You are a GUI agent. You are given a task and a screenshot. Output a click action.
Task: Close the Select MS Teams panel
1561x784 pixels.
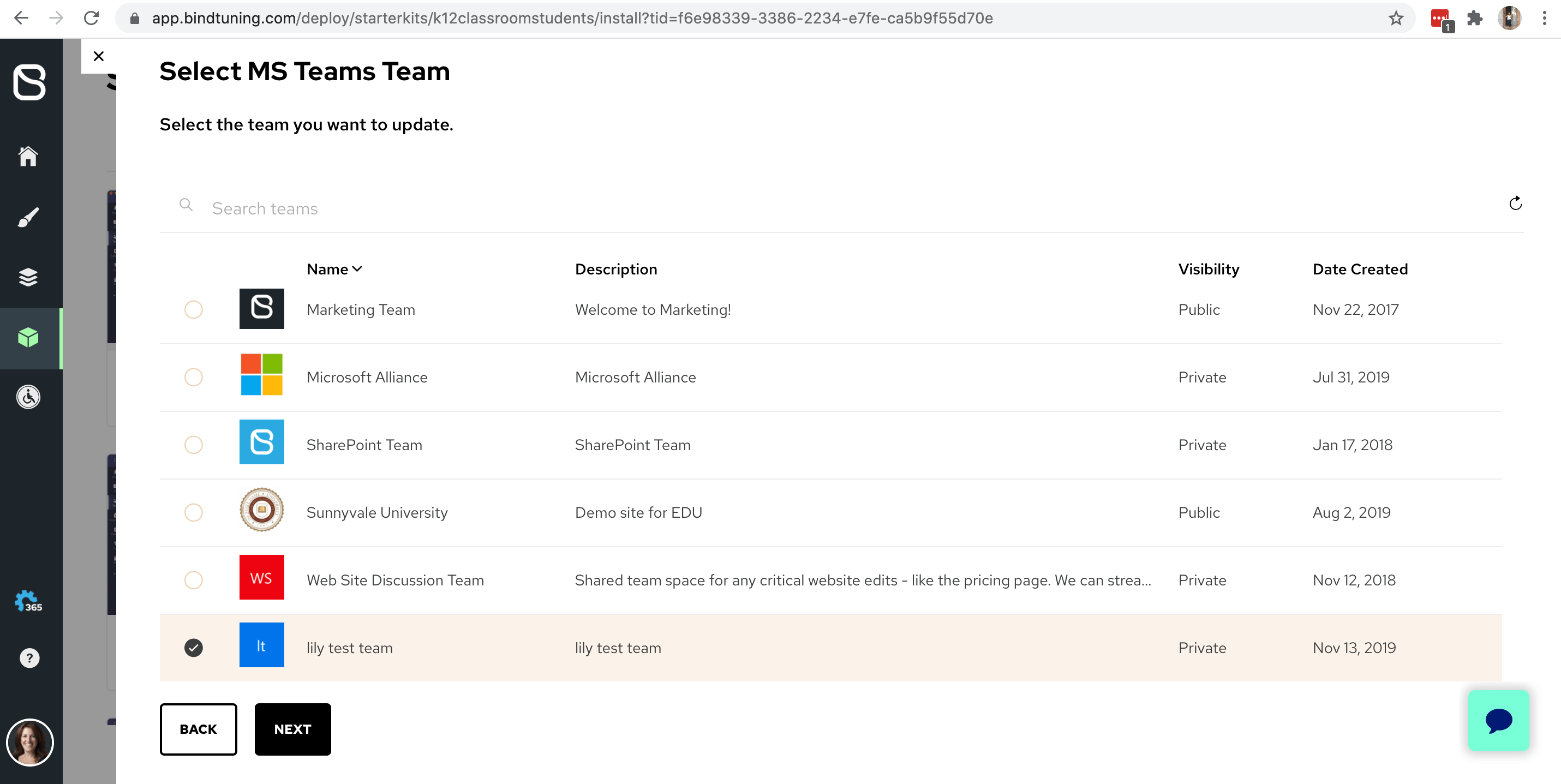tap(99, 56)
